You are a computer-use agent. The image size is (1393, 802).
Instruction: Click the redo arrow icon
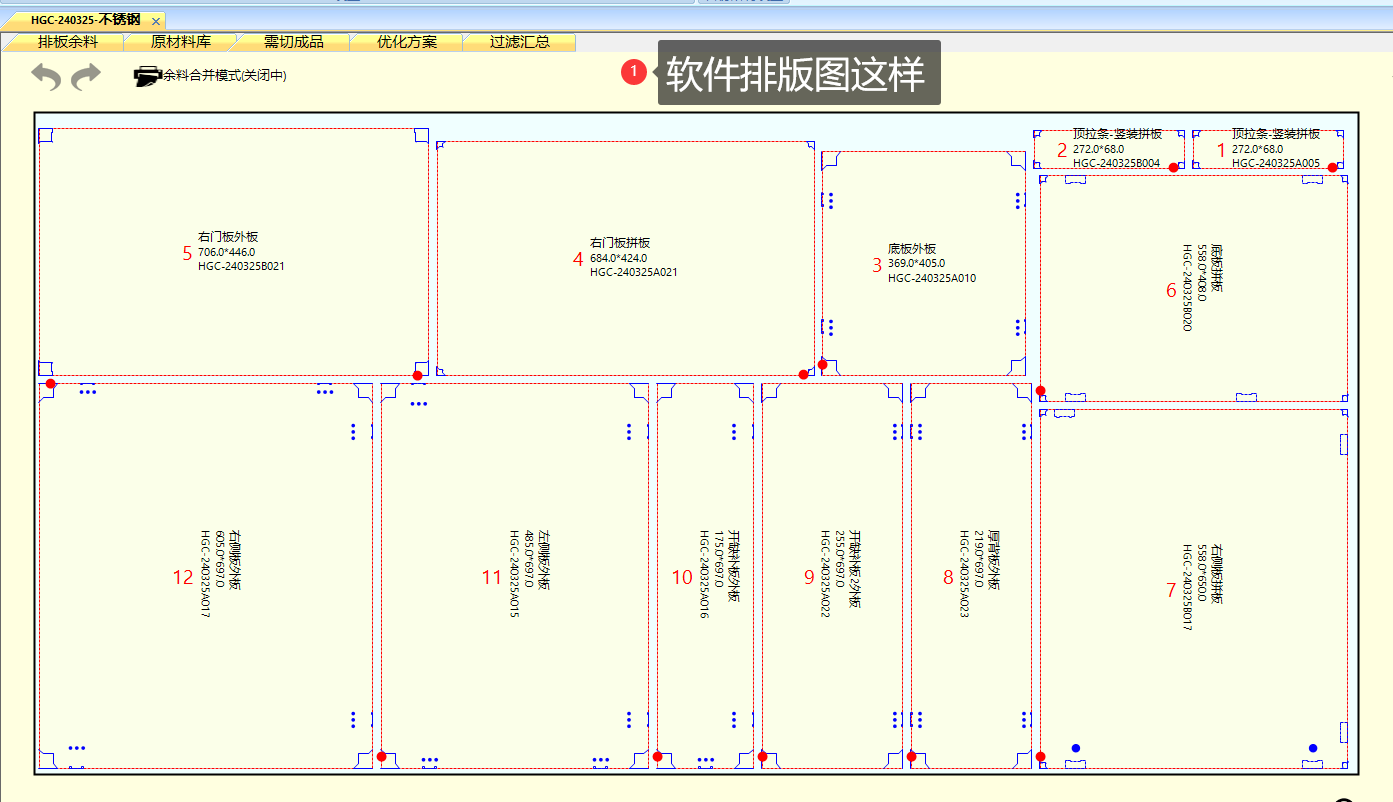(86, 76)
